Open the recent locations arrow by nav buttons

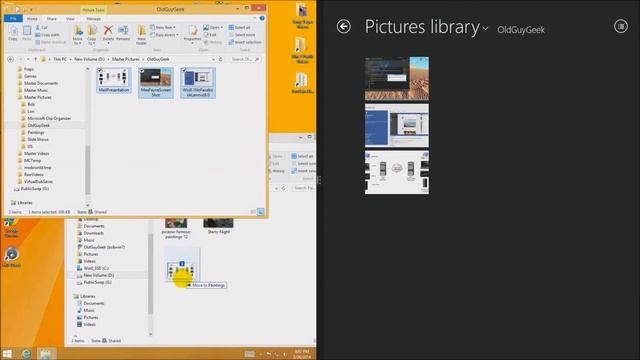[28, 59]
